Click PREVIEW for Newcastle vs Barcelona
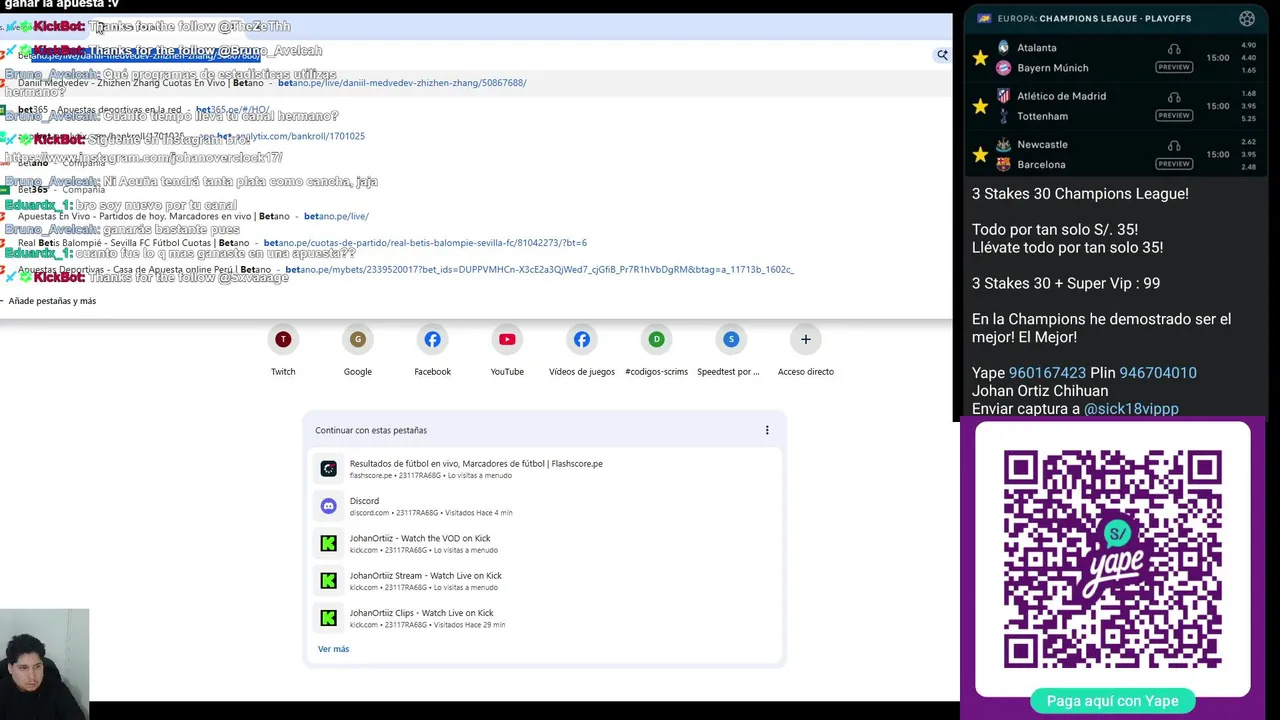The width and height of the screenshot is (1280, 720). (1174, 164)
